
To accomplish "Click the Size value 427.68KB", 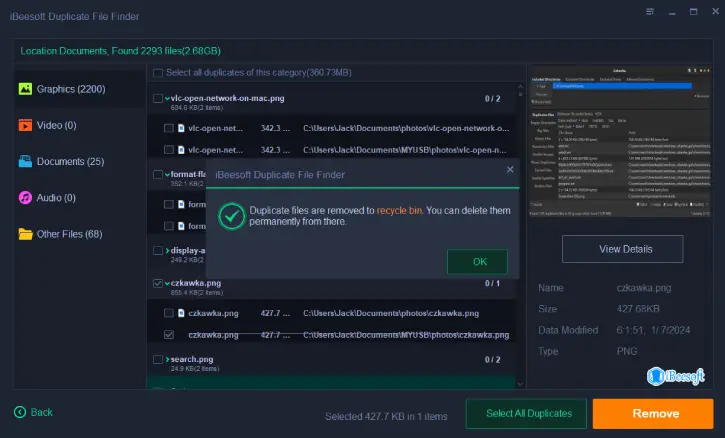I will pyautogui.click(x=638, y=308).
